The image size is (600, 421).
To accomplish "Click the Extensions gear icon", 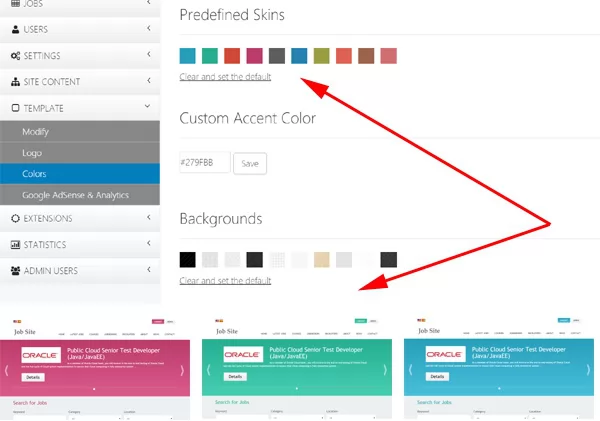I will click(x=15, y=218).
